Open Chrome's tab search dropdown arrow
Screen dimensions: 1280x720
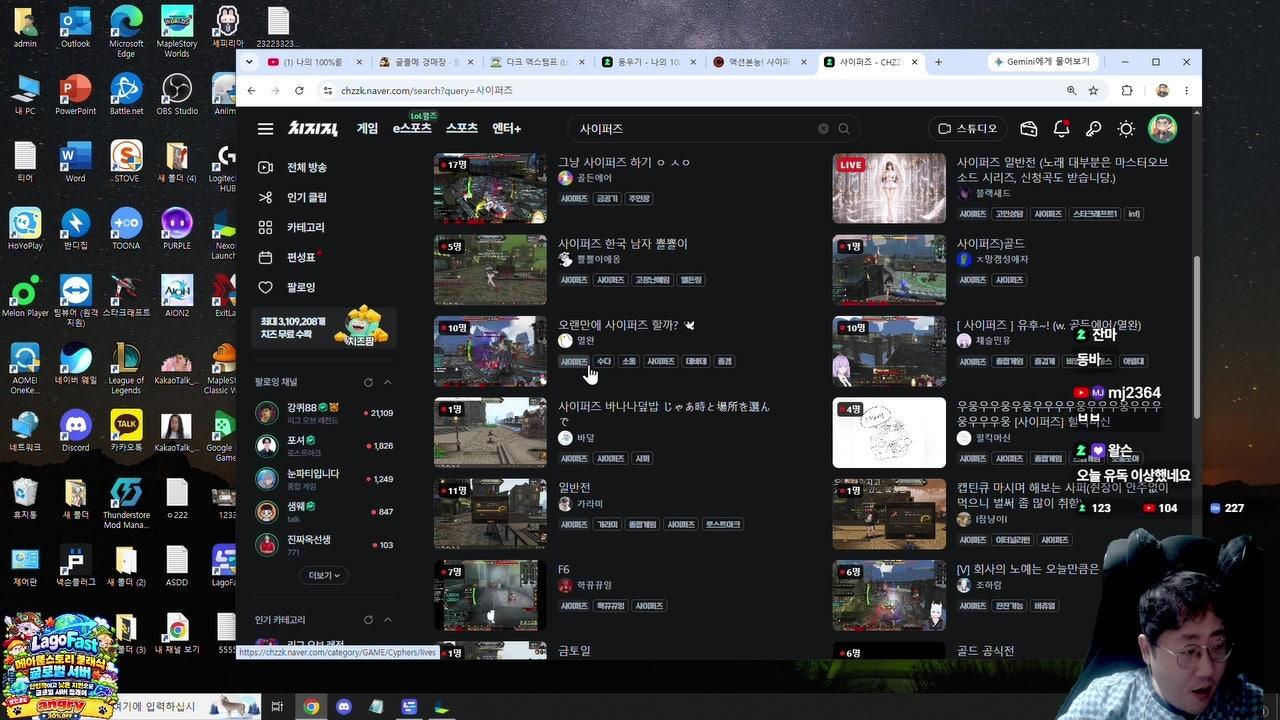click(251, 62)
